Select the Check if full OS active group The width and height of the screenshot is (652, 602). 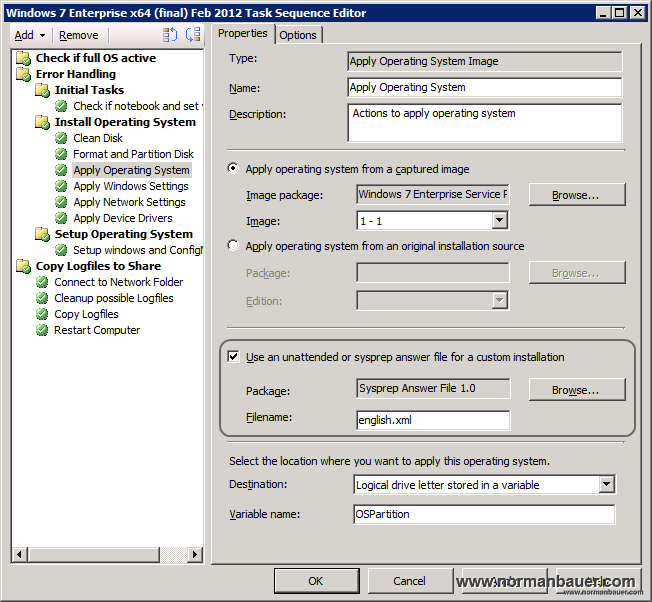pyautogui.click(x=96, y=58)
